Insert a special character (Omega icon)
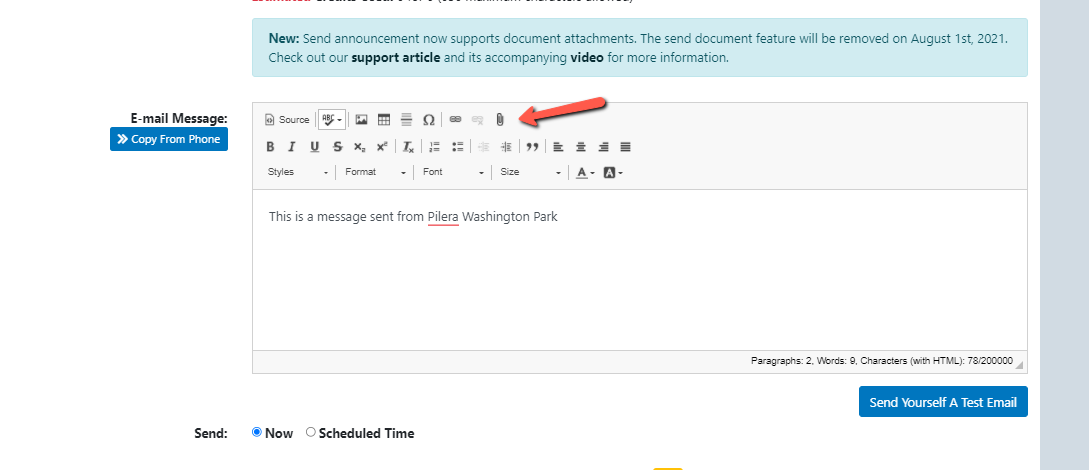 coord(429,119)
